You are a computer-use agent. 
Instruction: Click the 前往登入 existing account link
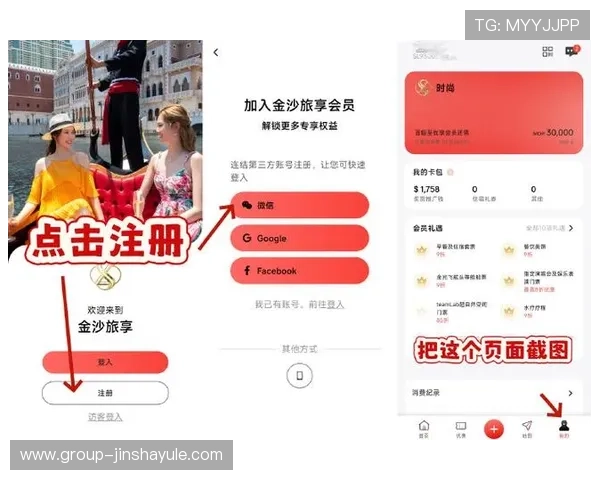click(x=326, y=304)
